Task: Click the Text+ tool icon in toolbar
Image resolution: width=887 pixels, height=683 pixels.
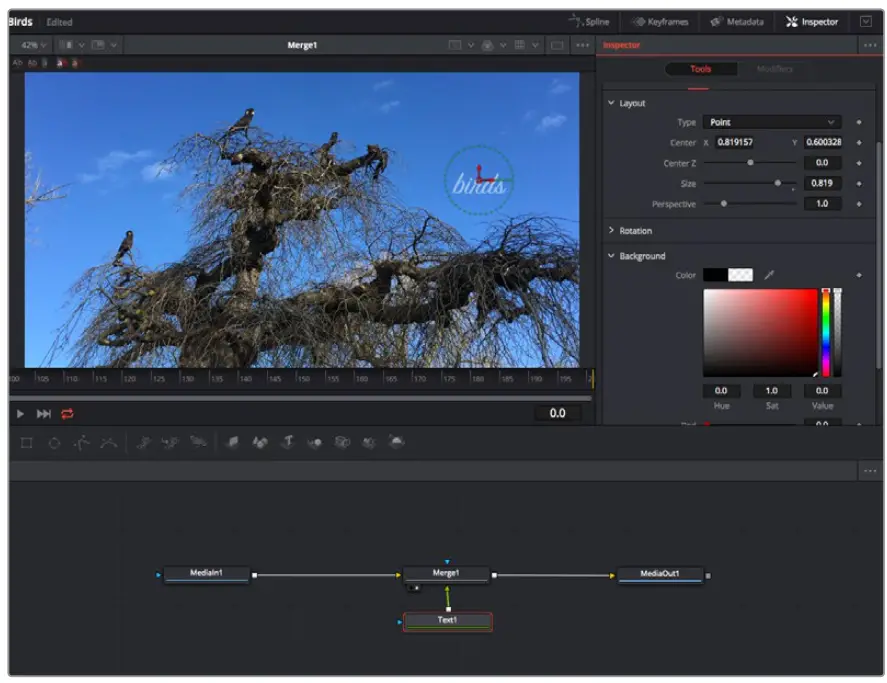Action: [x=287, y=442]
